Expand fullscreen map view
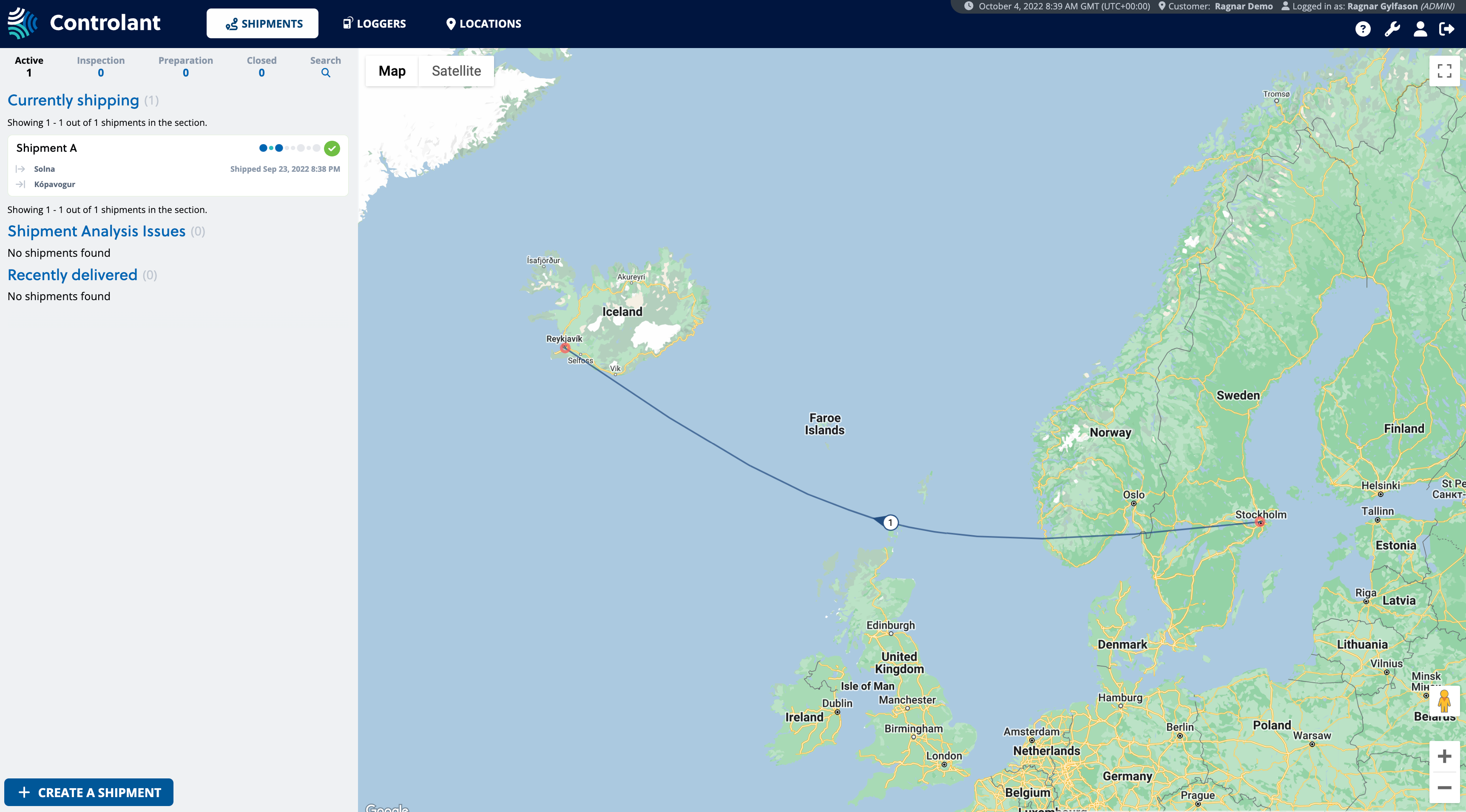1466x812 pixels. click(x=1444, y=71)
